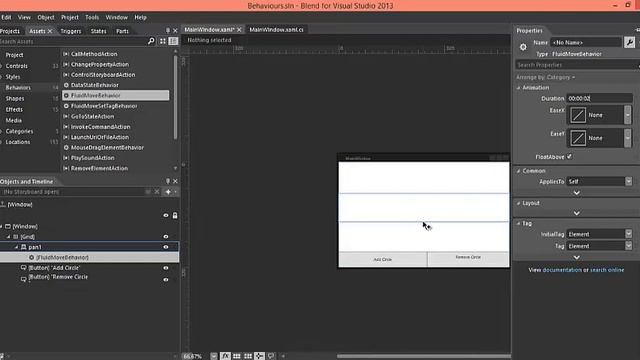
Task: Hide the pan1 element
Action: [166, 247]
